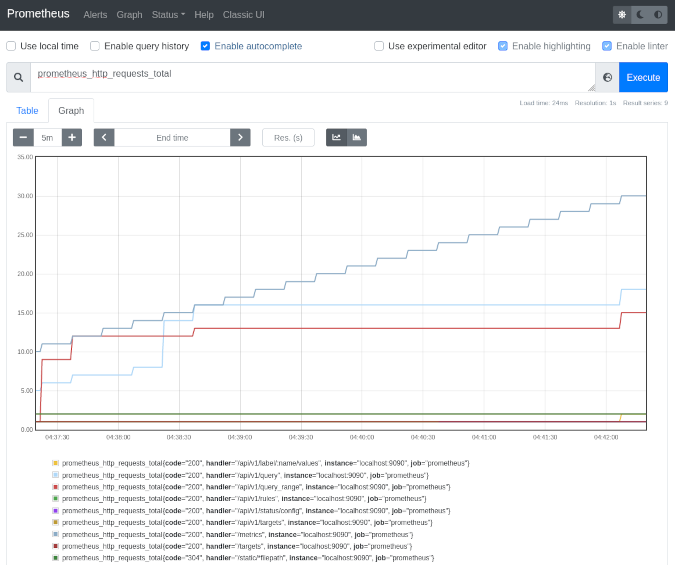Select the light theme icon

pos(622,15)
